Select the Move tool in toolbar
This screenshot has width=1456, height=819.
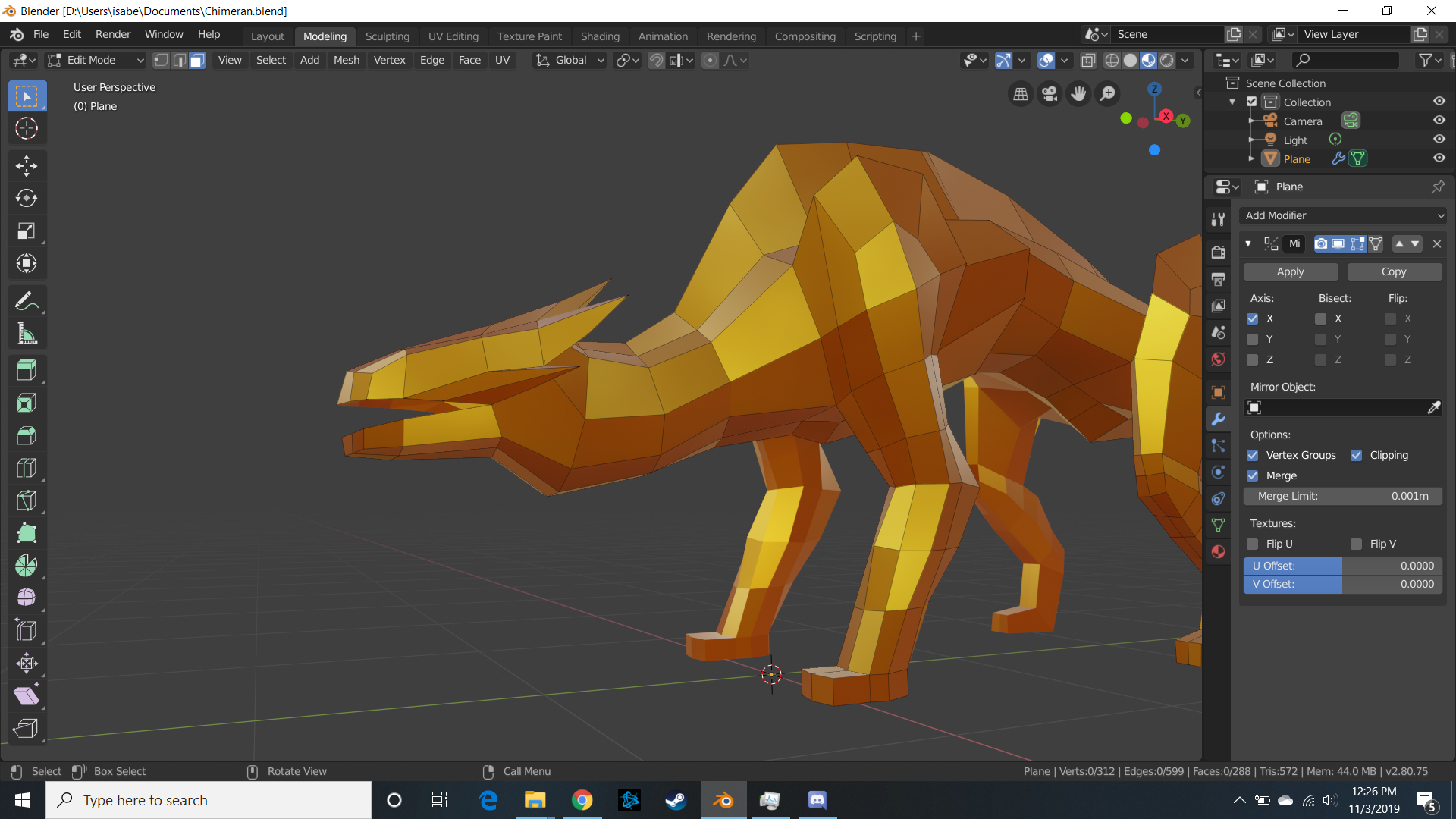click(27, 166)
